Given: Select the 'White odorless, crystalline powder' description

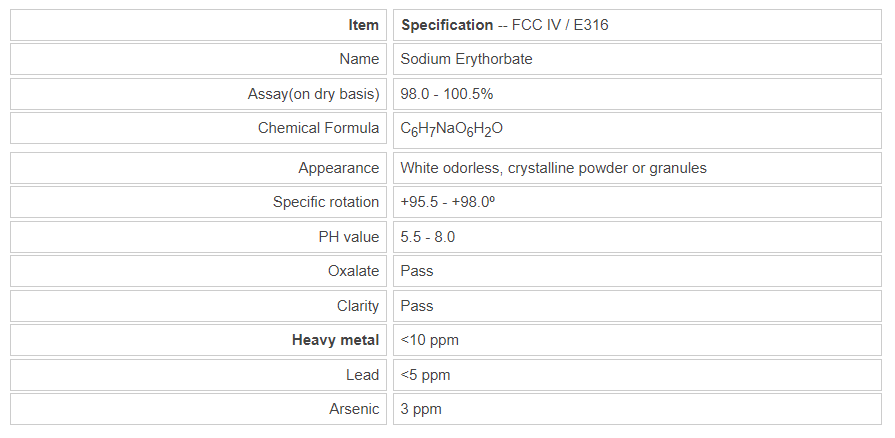Looking at the screenshot, I should pos(553,168).
